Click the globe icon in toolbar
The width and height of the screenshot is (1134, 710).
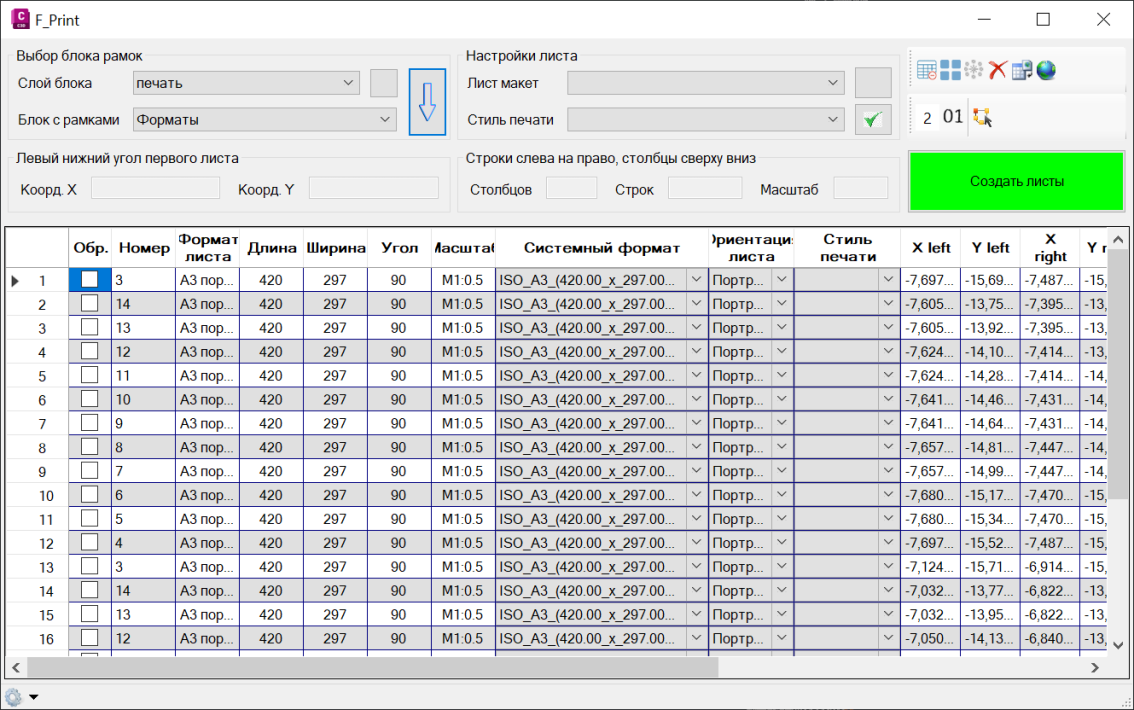point(1046,70)
